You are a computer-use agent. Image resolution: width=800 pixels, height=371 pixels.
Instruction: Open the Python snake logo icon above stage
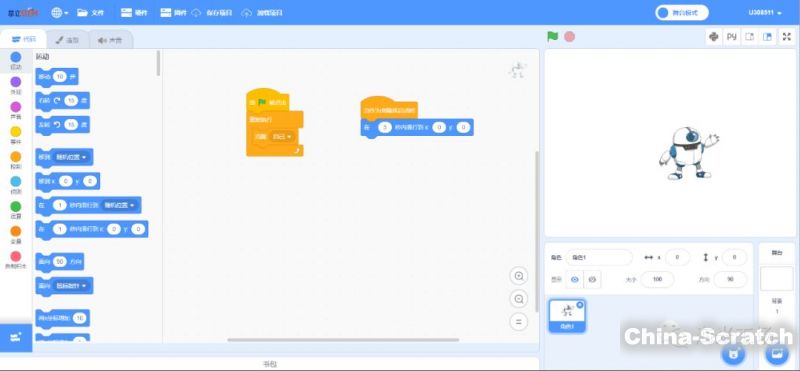click(714, 37)
